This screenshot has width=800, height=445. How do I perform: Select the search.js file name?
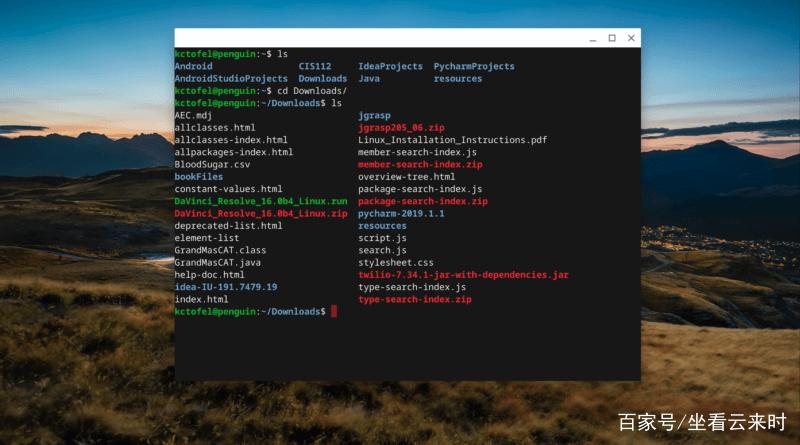(x=382, y=250)
